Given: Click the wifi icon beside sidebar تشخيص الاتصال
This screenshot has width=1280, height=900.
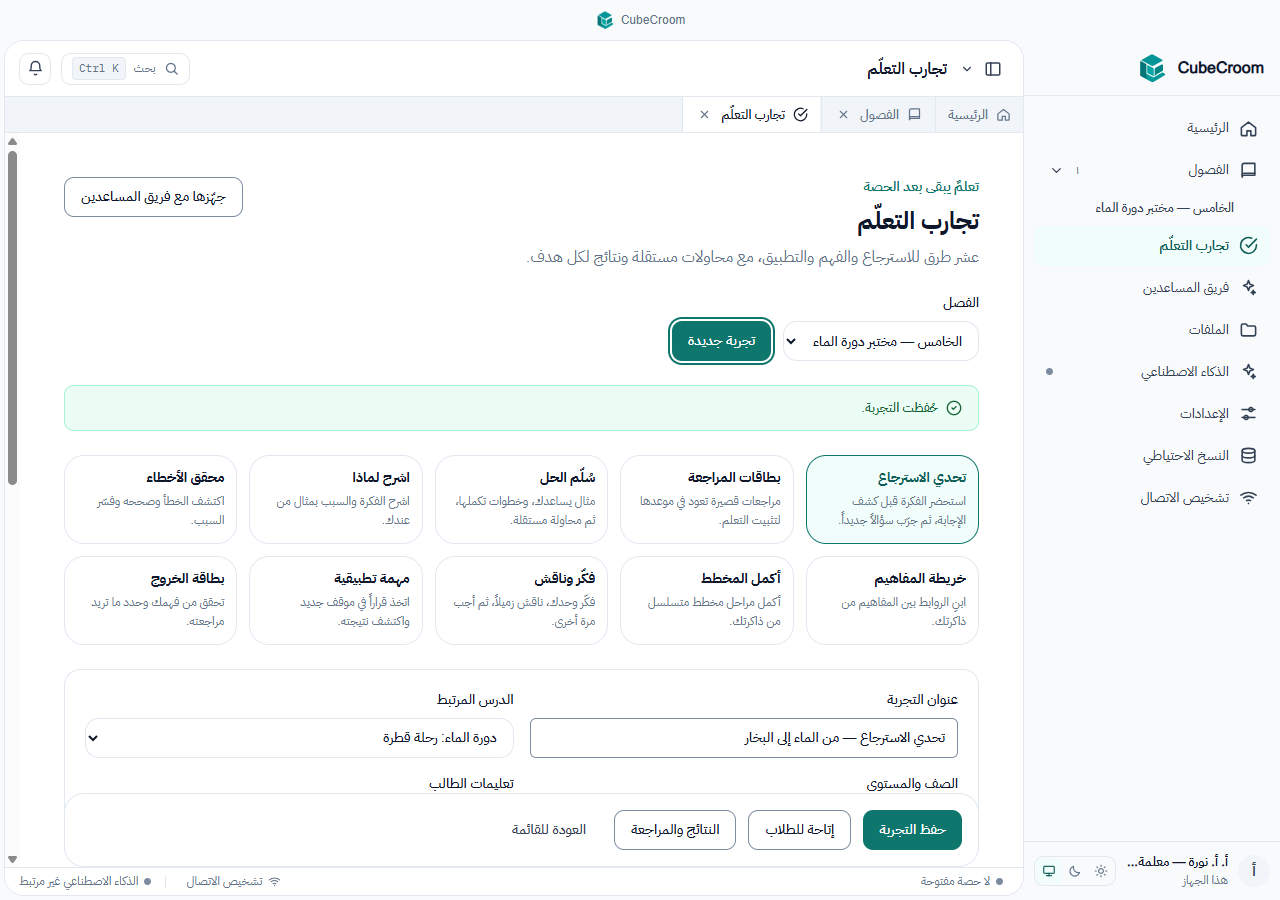Looking at the screenshot, I should click(x=1248, y=498).
